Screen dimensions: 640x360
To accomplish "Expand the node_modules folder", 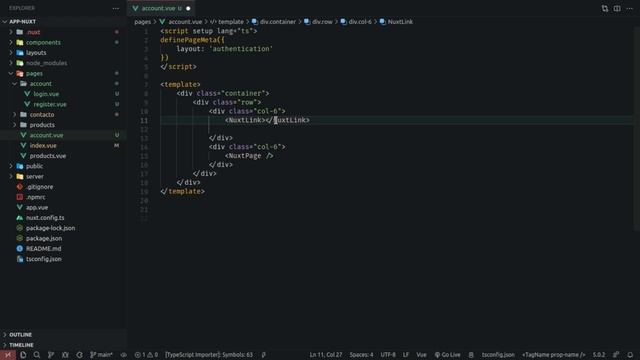I will coord(11,63).
